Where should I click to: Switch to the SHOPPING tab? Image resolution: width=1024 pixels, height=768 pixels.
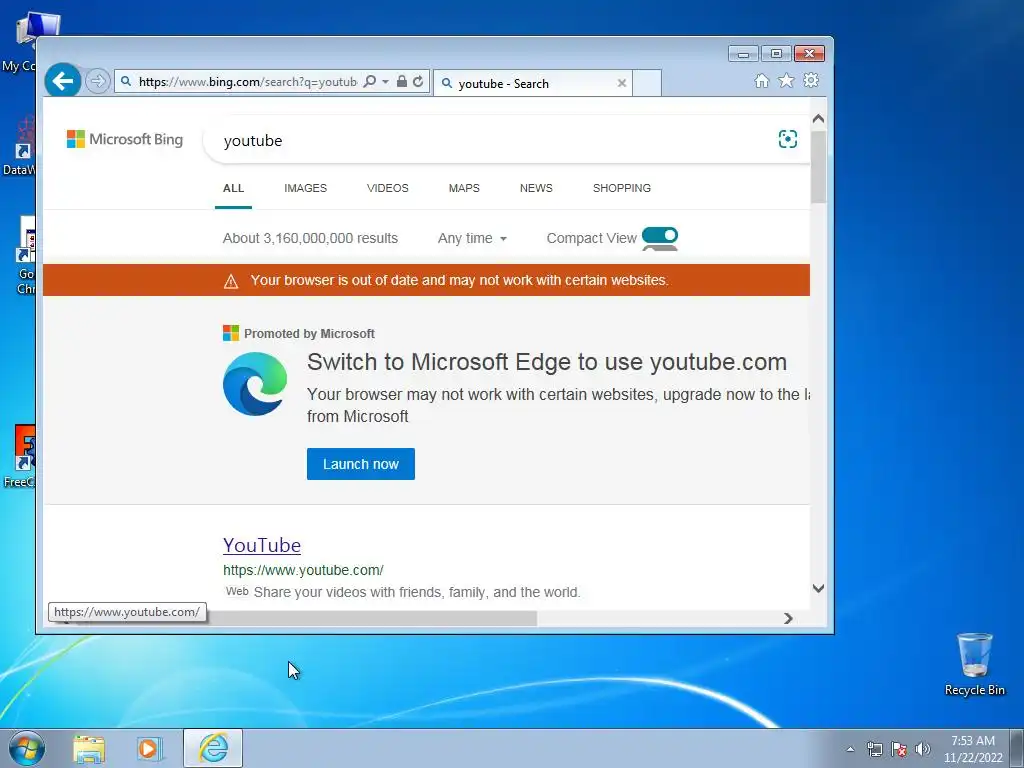pos(621,188)
